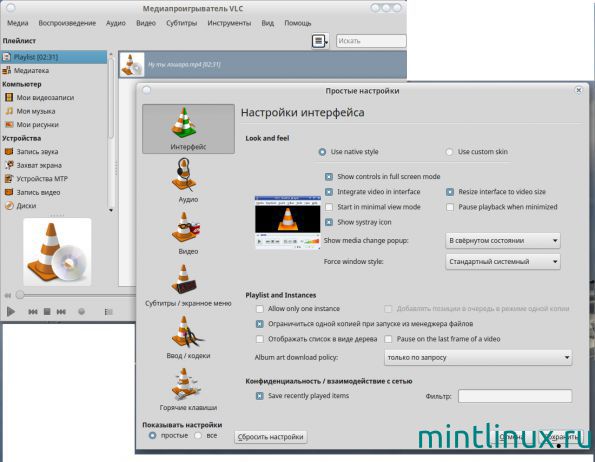The height and width of the screenshot is (462, 595).
Task: Click the play button in VLC
Action: [11, 312]
